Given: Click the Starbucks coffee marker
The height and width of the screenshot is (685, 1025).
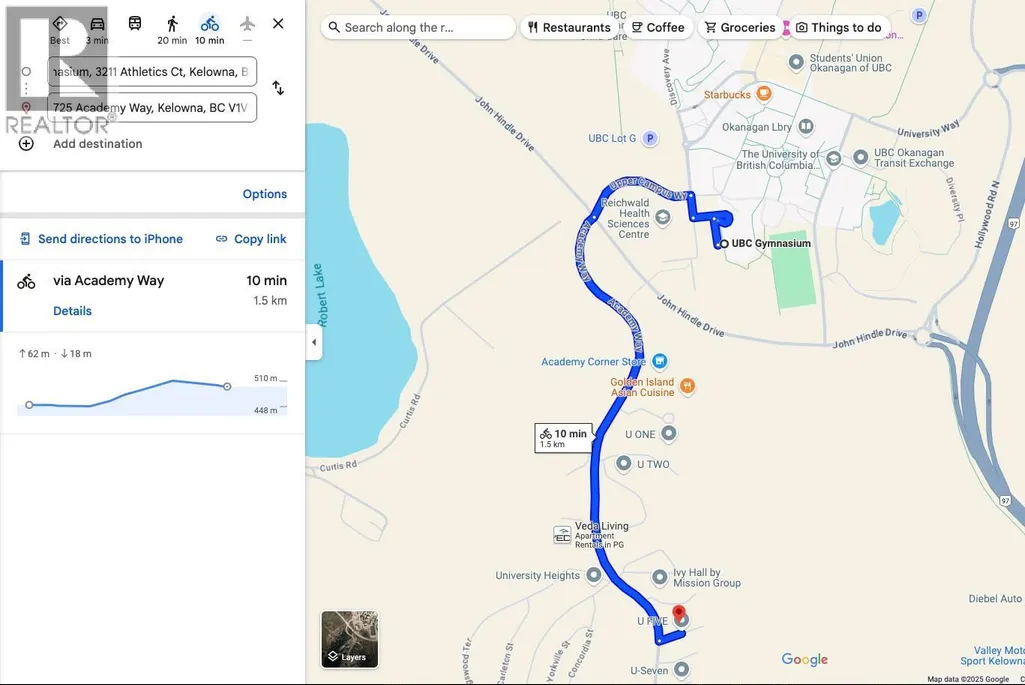Looking at the screenshot, I should (763, 93).
